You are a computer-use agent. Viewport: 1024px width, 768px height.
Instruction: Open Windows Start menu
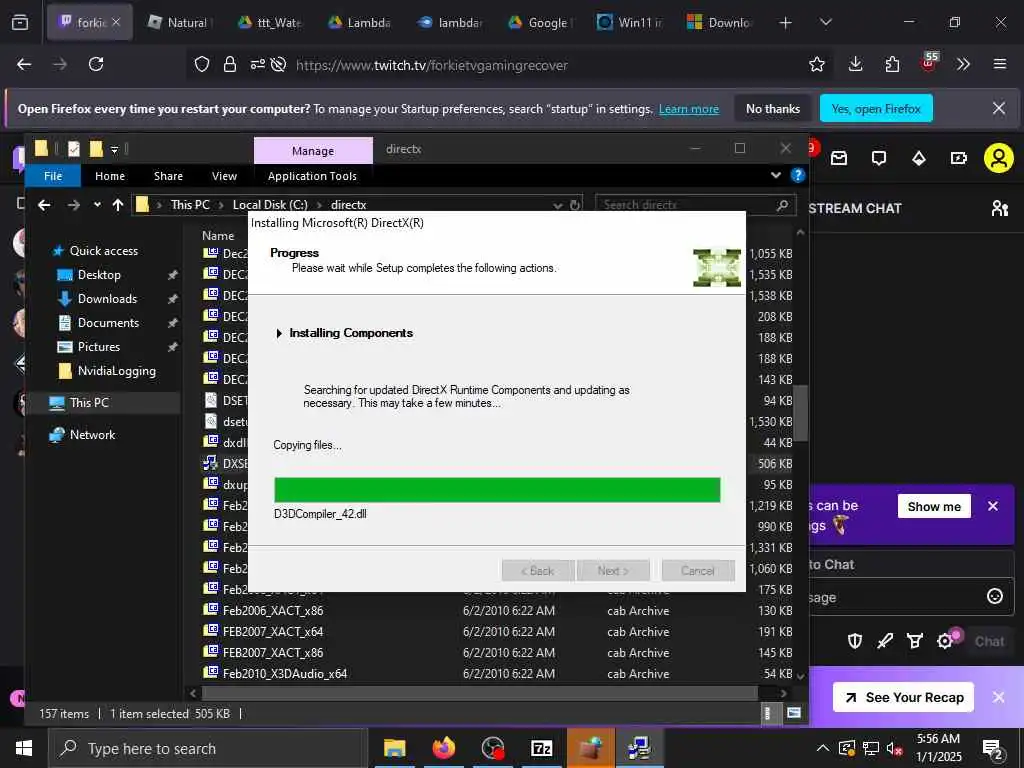24,748
